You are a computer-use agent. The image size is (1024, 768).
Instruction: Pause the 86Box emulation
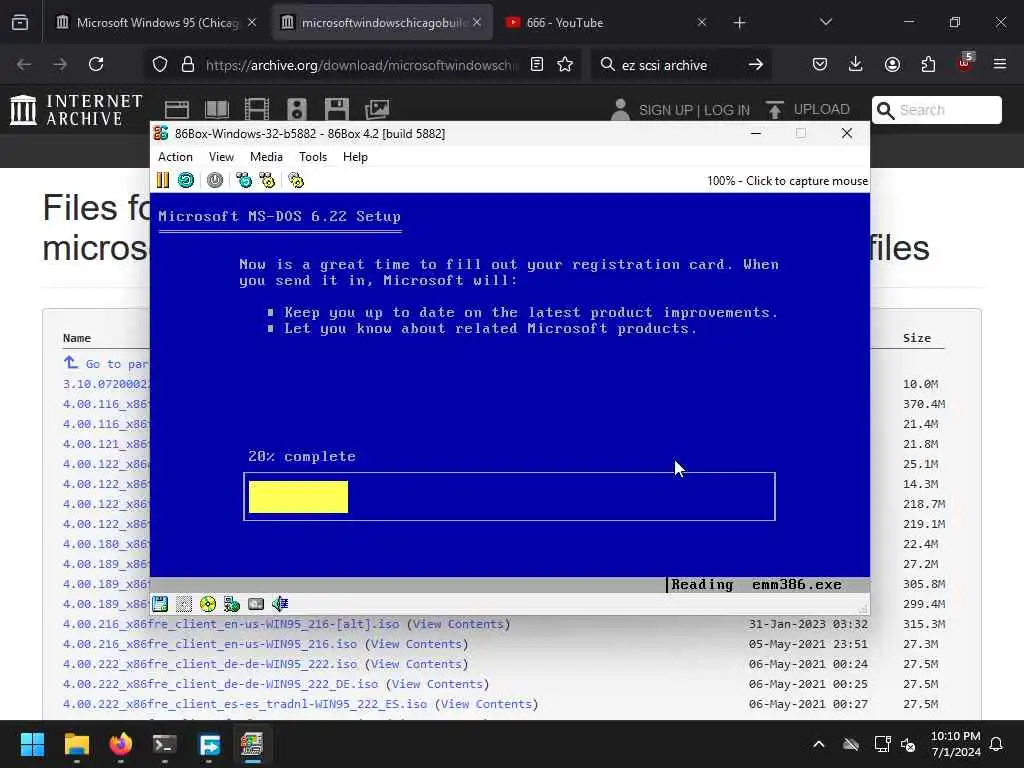pyautogui.click(x=163, y=180)
